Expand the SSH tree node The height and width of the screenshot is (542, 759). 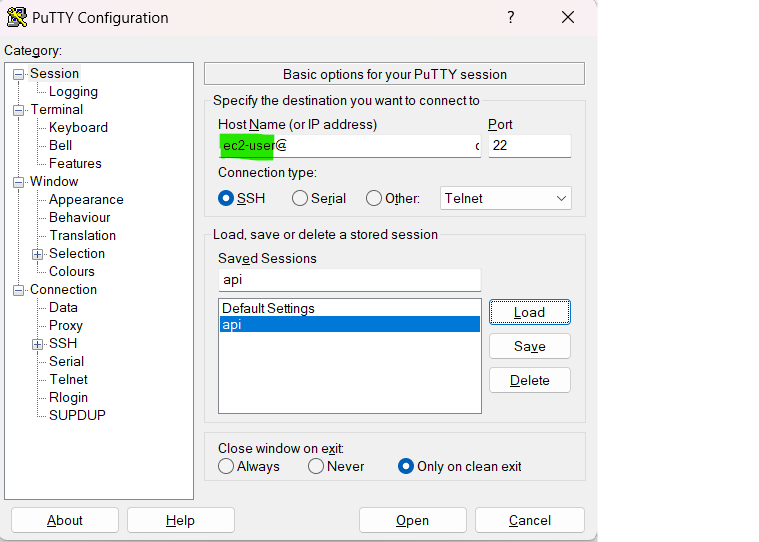pyautogui.click(x=37, y=344)
